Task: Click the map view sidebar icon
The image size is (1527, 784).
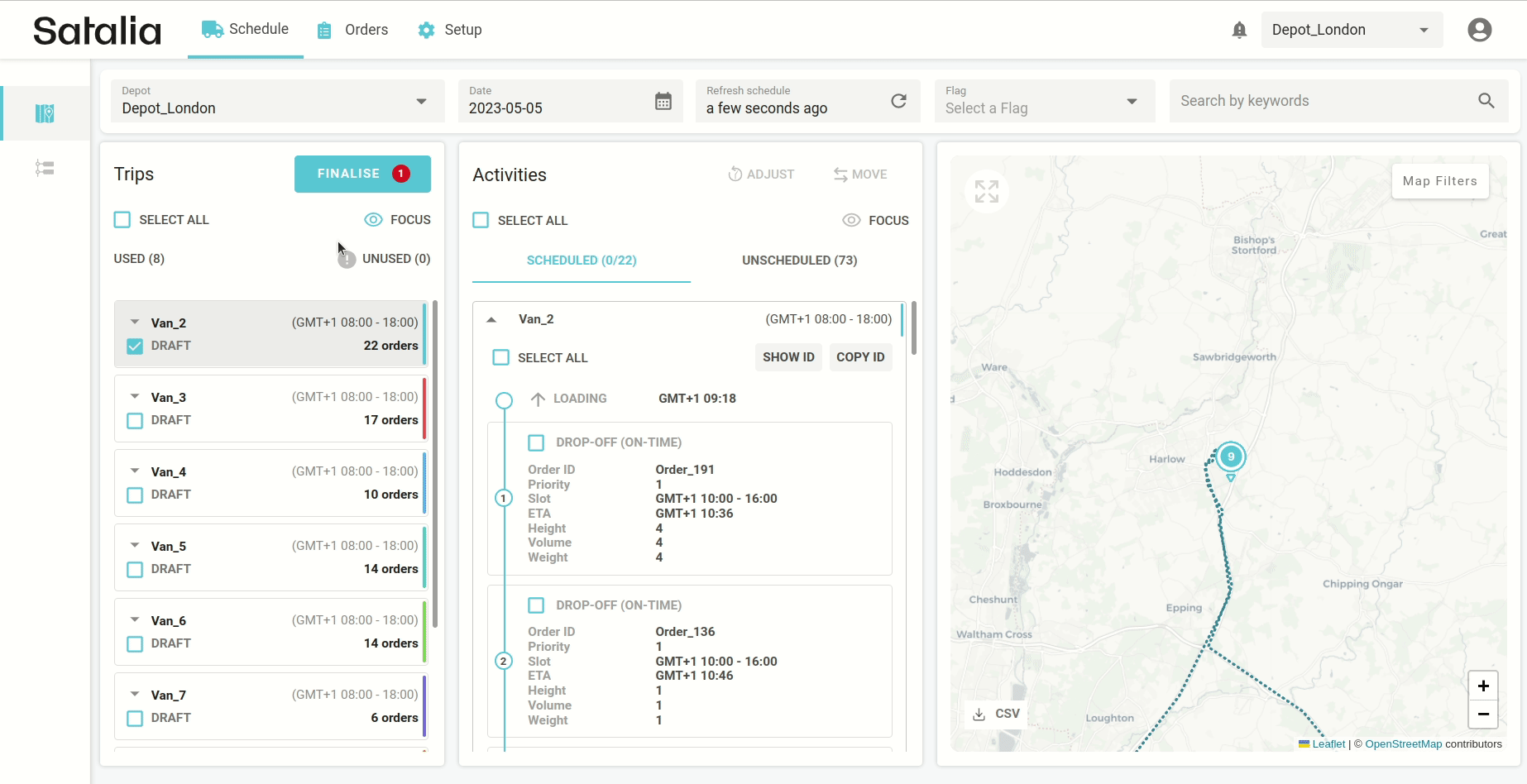Action: [x=45, y=113]
